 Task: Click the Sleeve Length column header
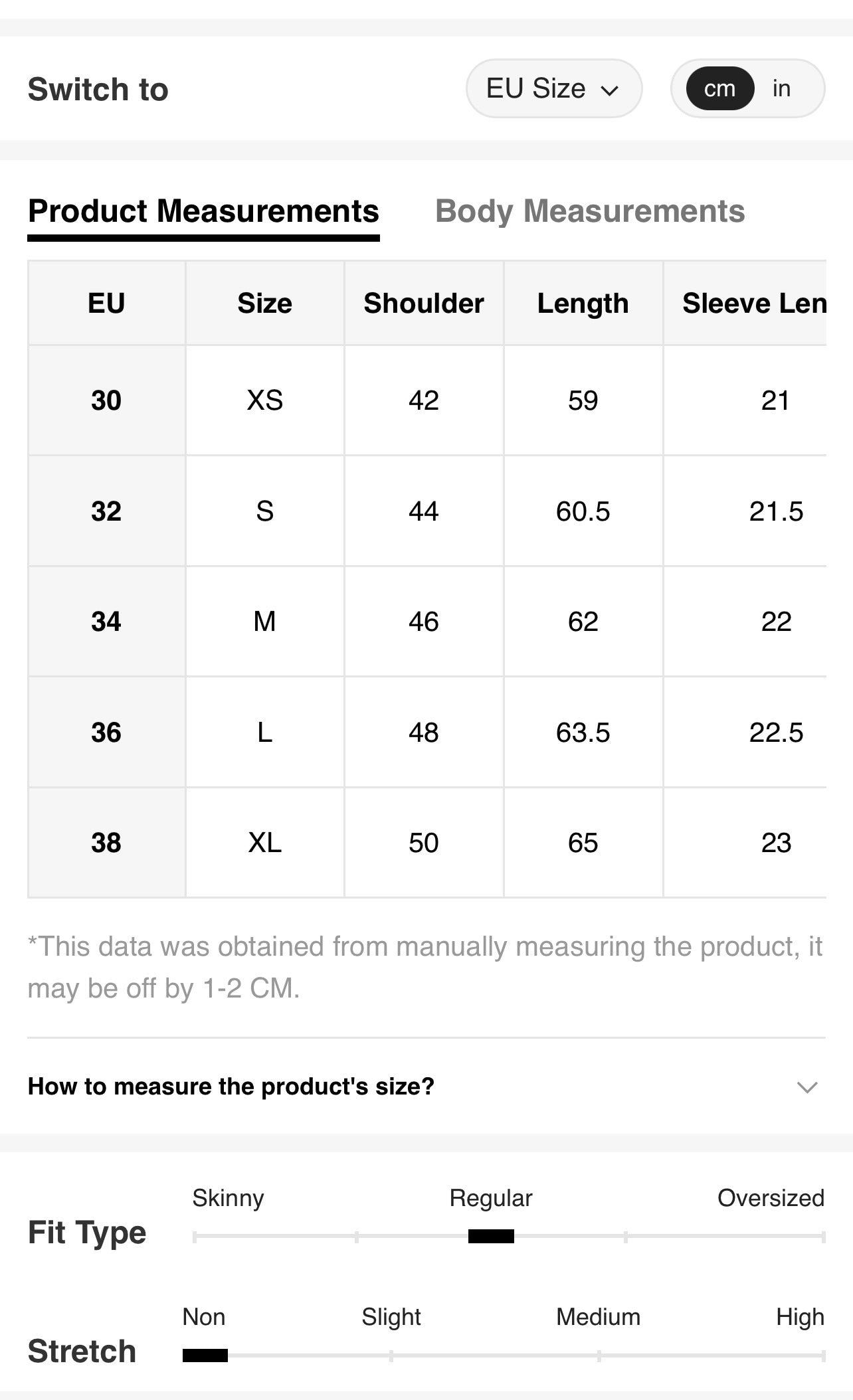click(x=753, y=304)
